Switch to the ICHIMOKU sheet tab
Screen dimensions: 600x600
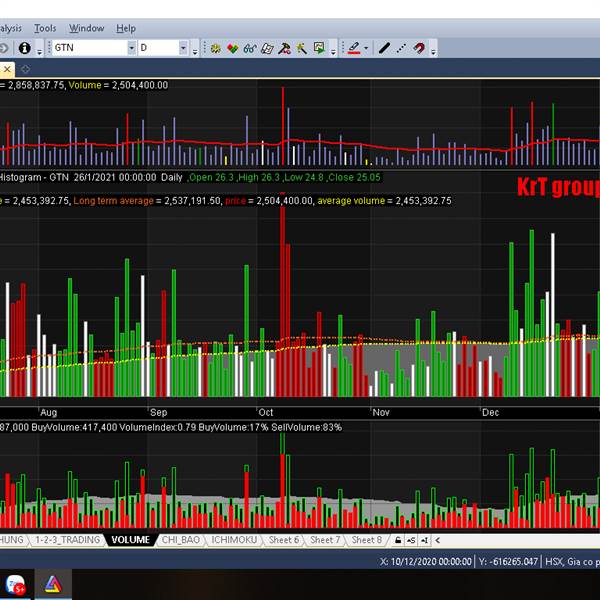click(235, 540)
